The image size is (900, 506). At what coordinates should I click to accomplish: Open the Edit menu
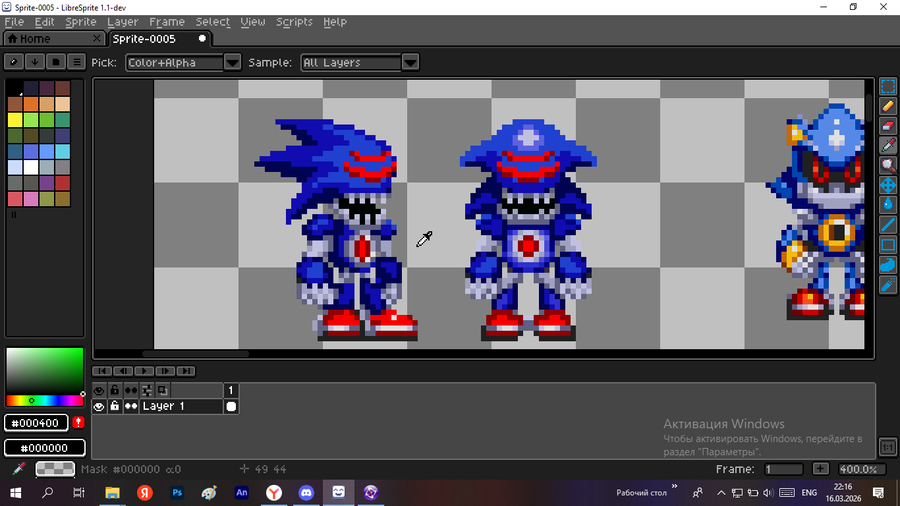44,22
